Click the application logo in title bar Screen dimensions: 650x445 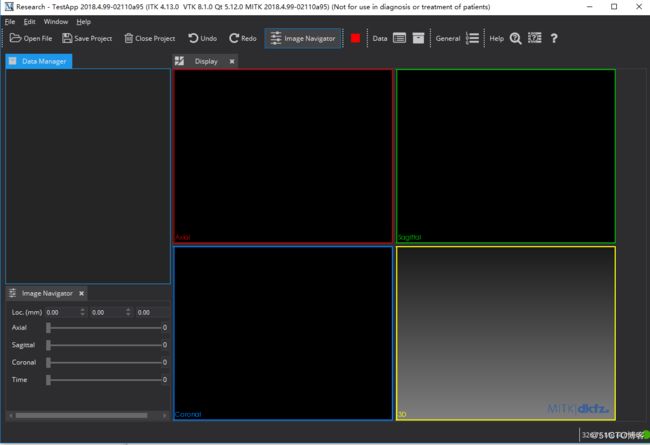coord(8,7)
